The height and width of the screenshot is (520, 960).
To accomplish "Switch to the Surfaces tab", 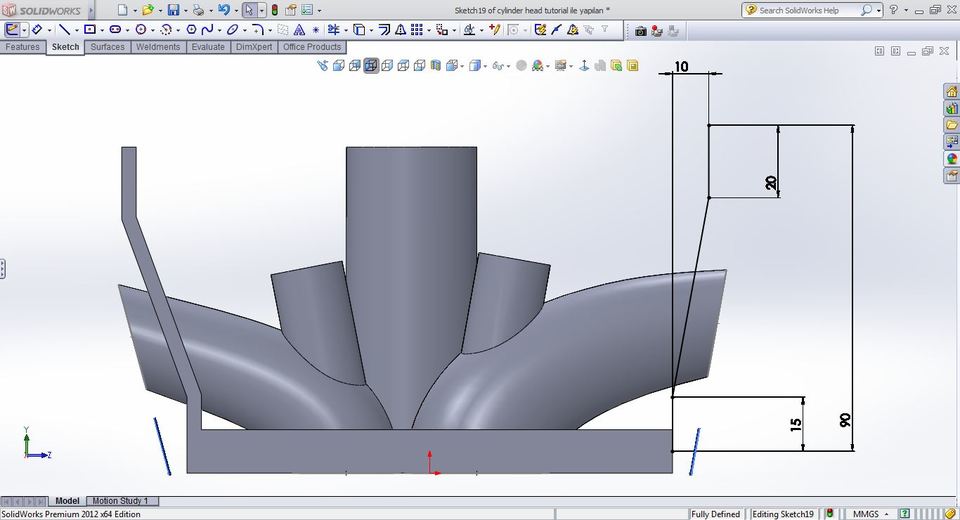I will click(107, 47).
